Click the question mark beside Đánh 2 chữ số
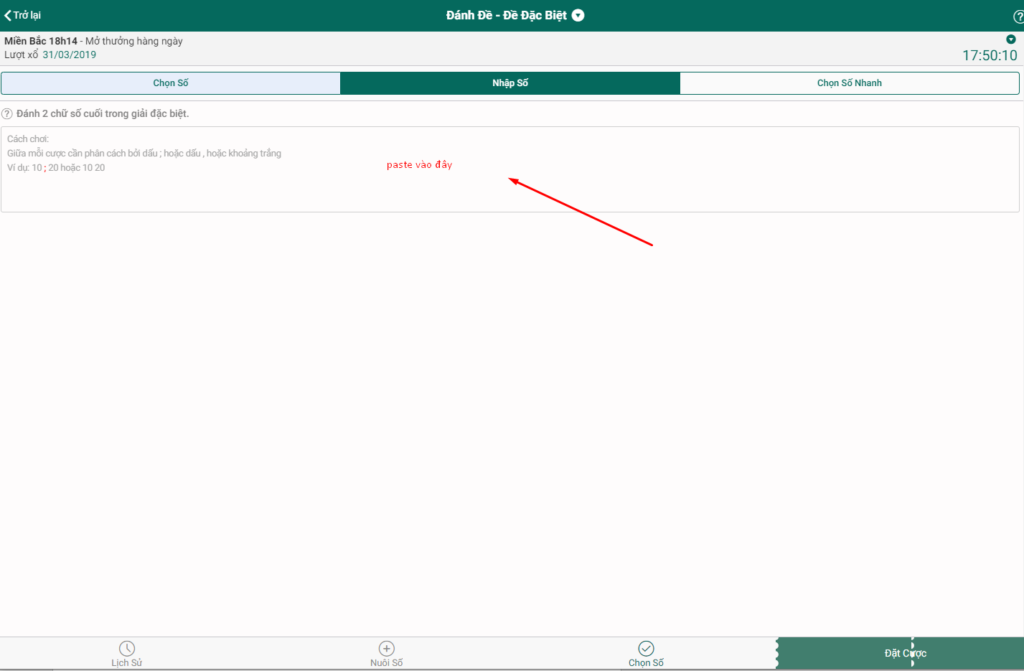The width and height of the screenshot is (1024, 671). click(x=7, y=114)
